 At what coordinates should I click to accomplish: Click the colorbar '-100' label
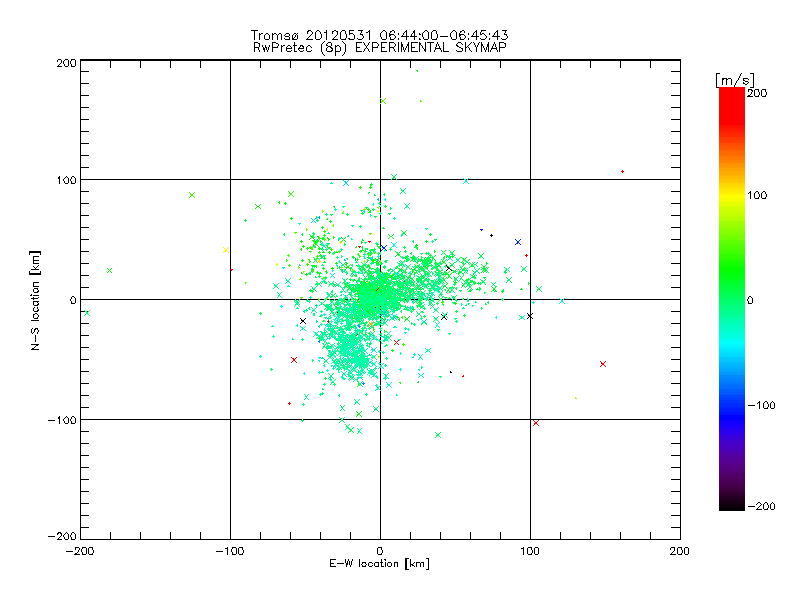point(761,405)
